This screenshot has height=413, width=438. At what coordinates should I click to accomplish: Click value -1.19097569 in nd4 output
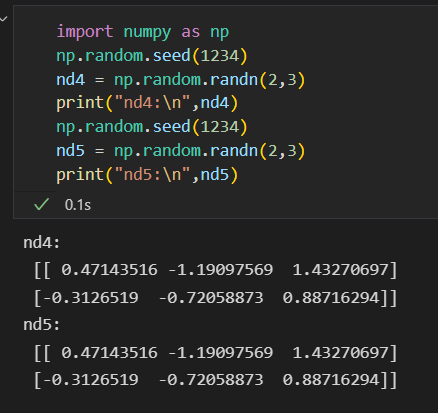click(x=220, y=270)
